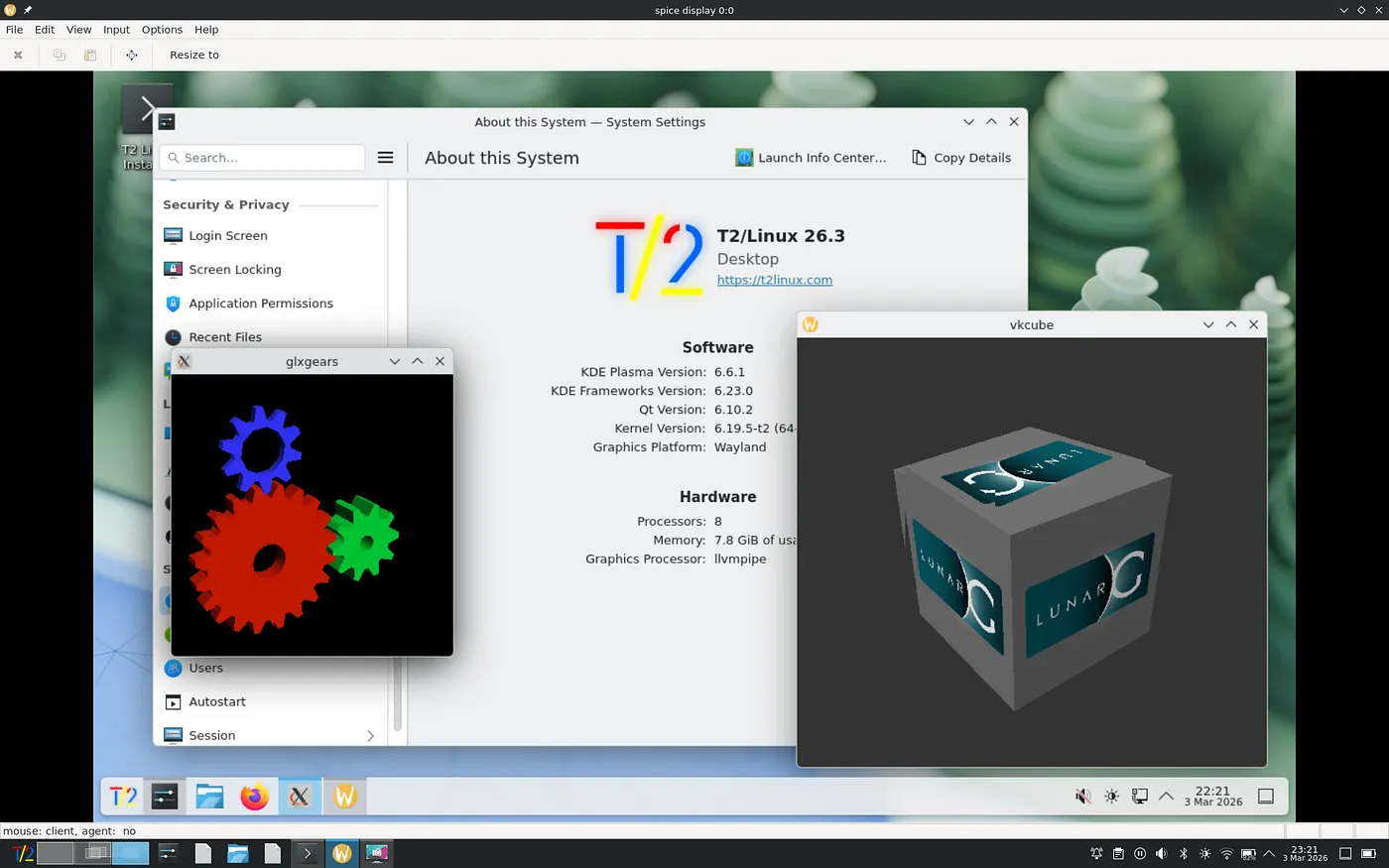
Task: Expand the Session settings chevron
Action: tap(370, 736)
